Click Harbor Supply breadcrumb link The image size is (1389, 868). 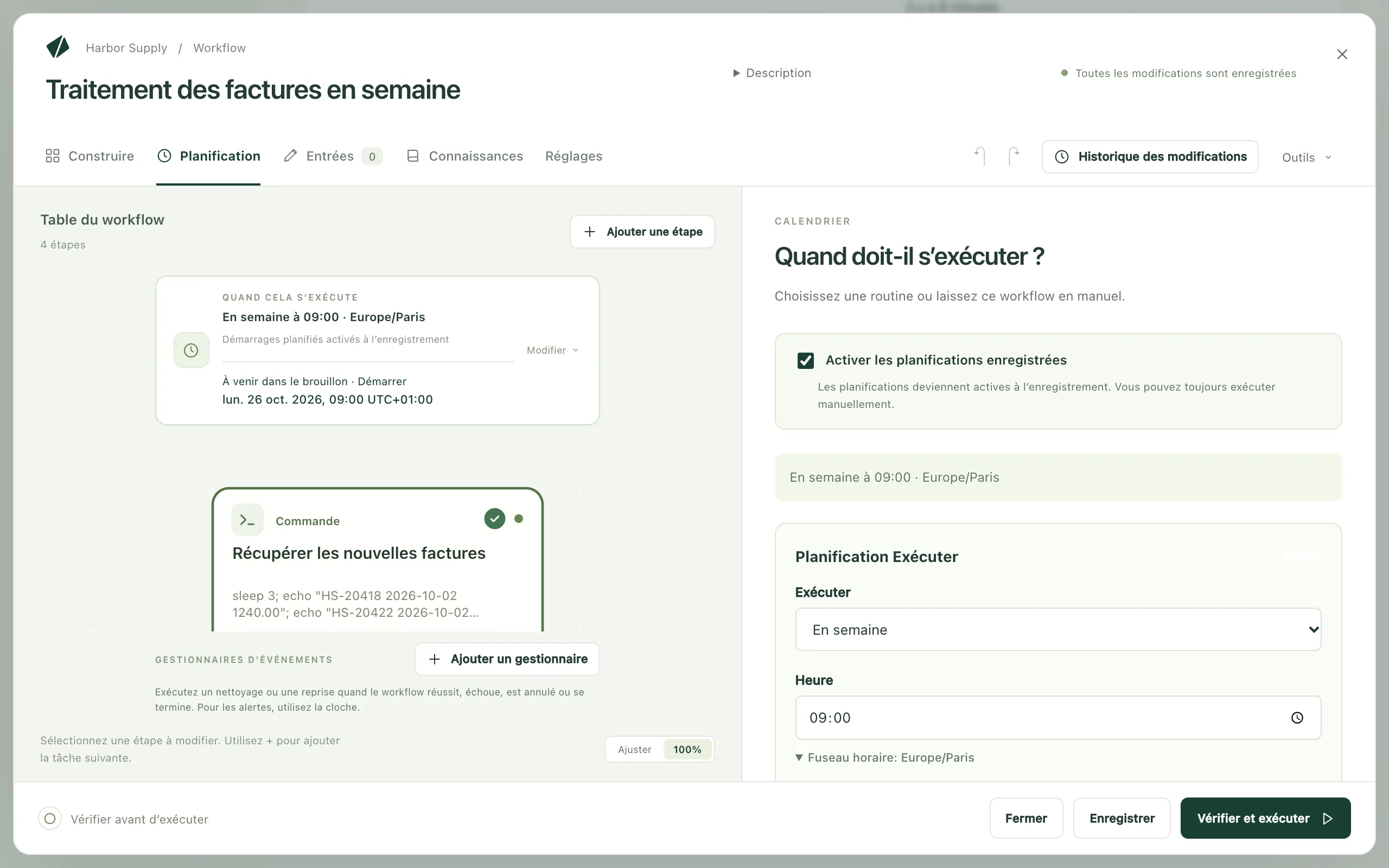126,48
